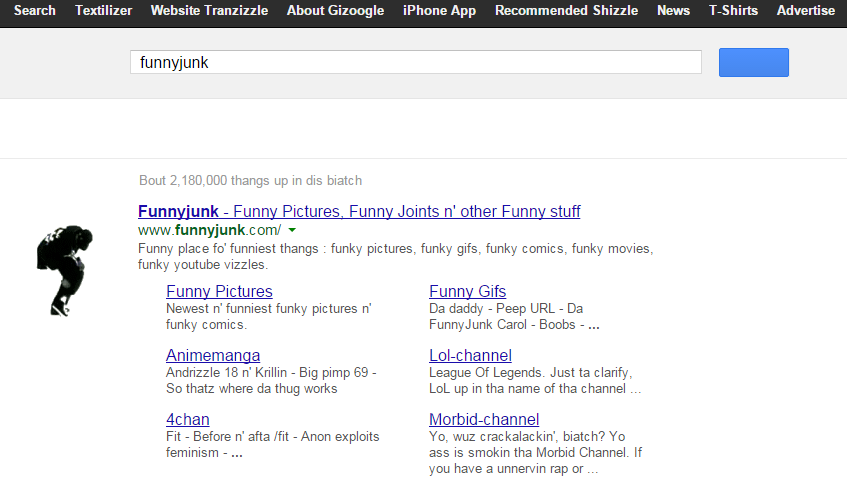Expand green dropdown arrow beside funnyjunk URL

(x=291, y=230)
